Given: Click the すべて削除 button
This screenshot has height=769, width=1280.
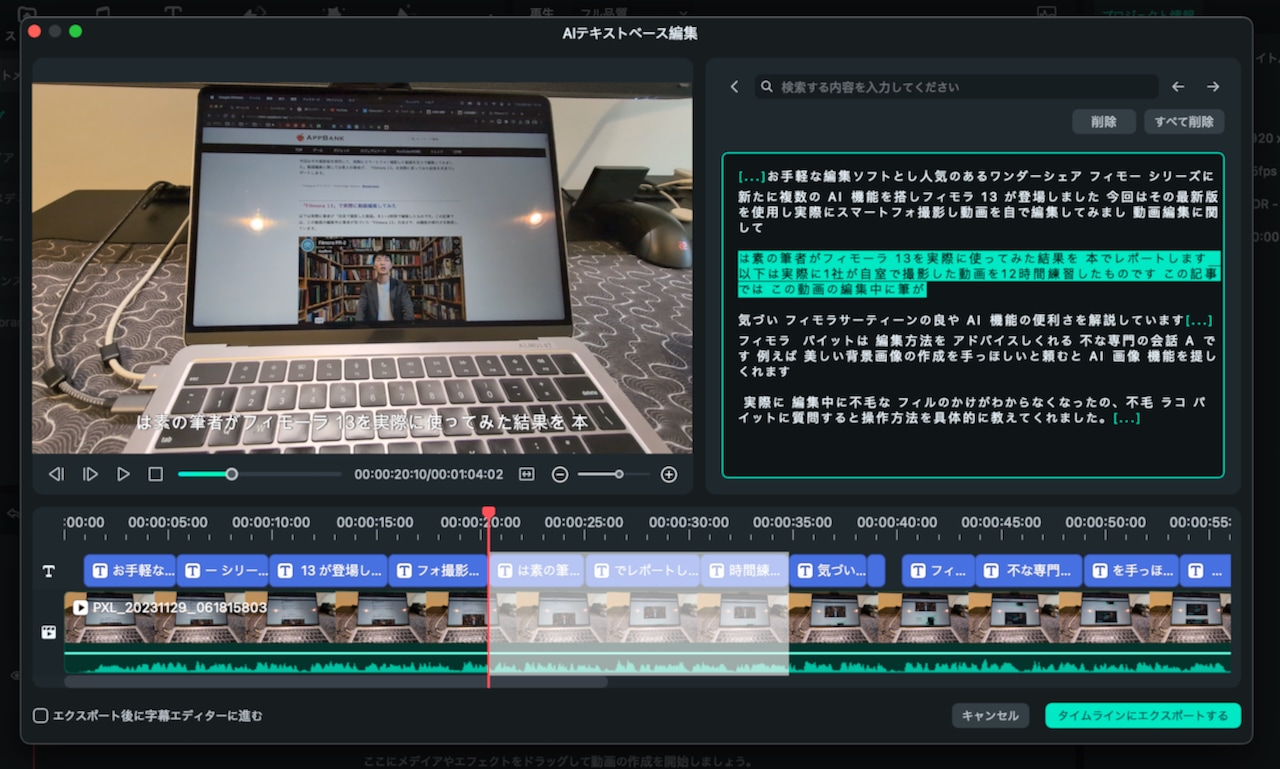Looking at the screenshot, I should [x=1184, y=122].
